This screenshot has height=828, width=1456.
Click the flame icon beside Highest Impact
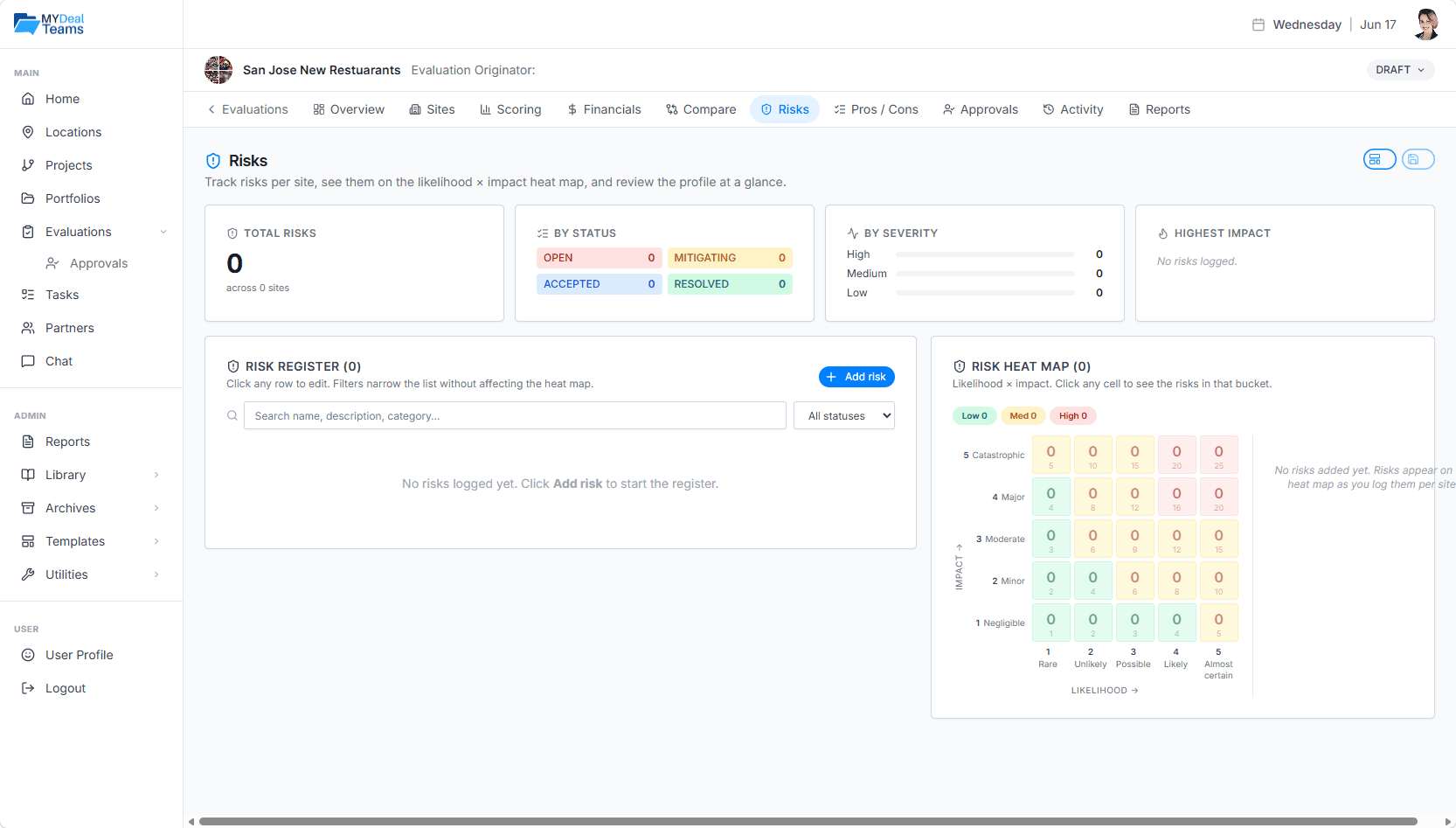1163,233
